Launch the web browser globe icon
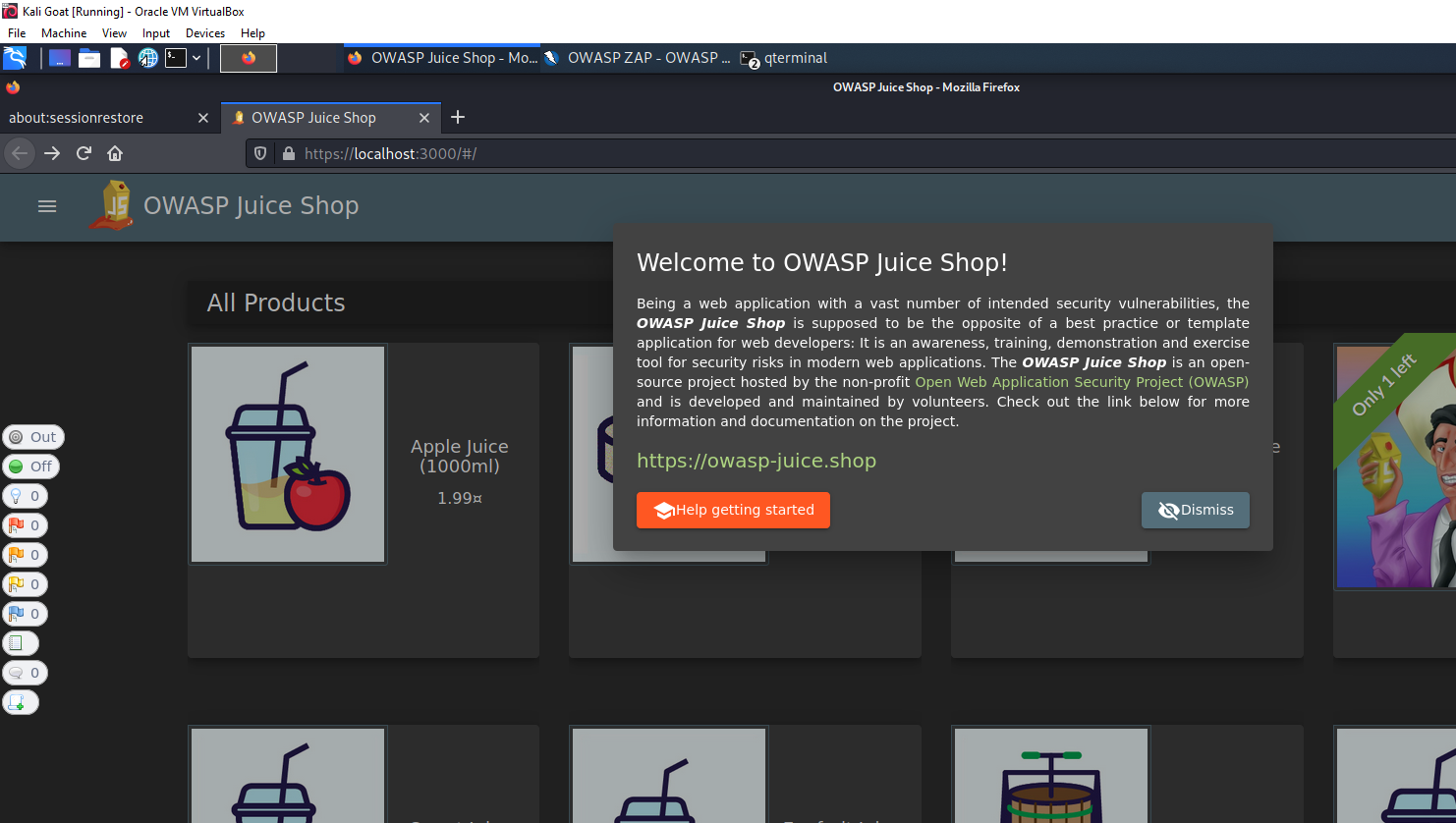This screenshot has width=1456, height=823. click(x=148, y=58)
